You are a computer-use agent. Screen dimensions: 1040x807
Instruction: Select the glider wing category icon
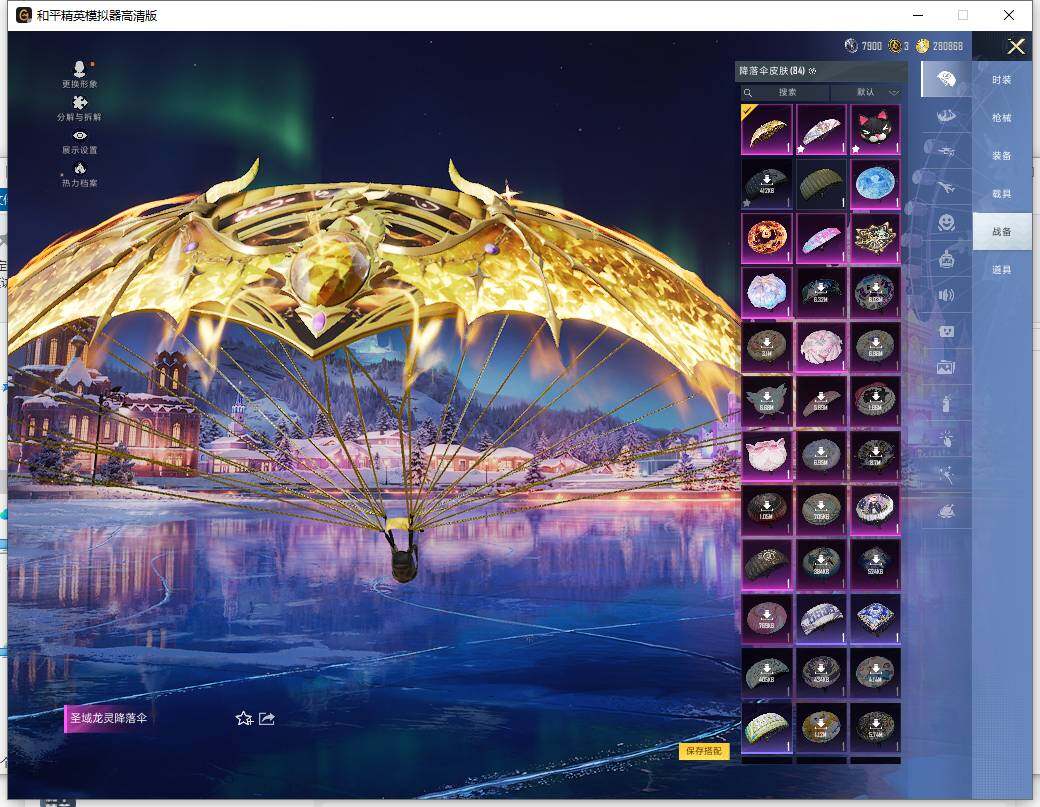946,116
